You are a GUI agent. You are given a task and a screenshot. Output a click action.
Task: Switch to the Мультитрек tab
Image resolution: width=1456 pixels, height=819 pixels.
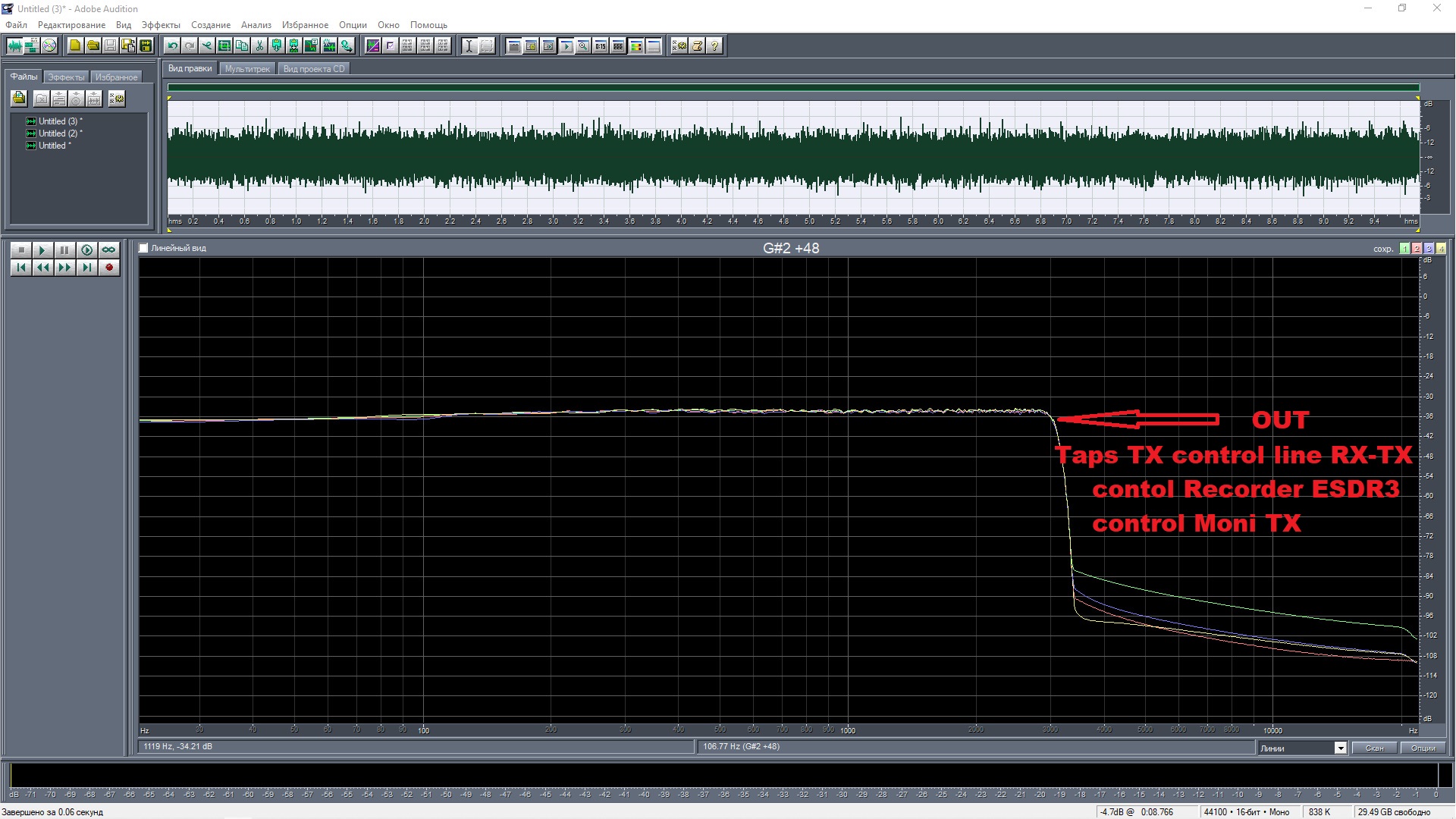click(x=246, y=68)
